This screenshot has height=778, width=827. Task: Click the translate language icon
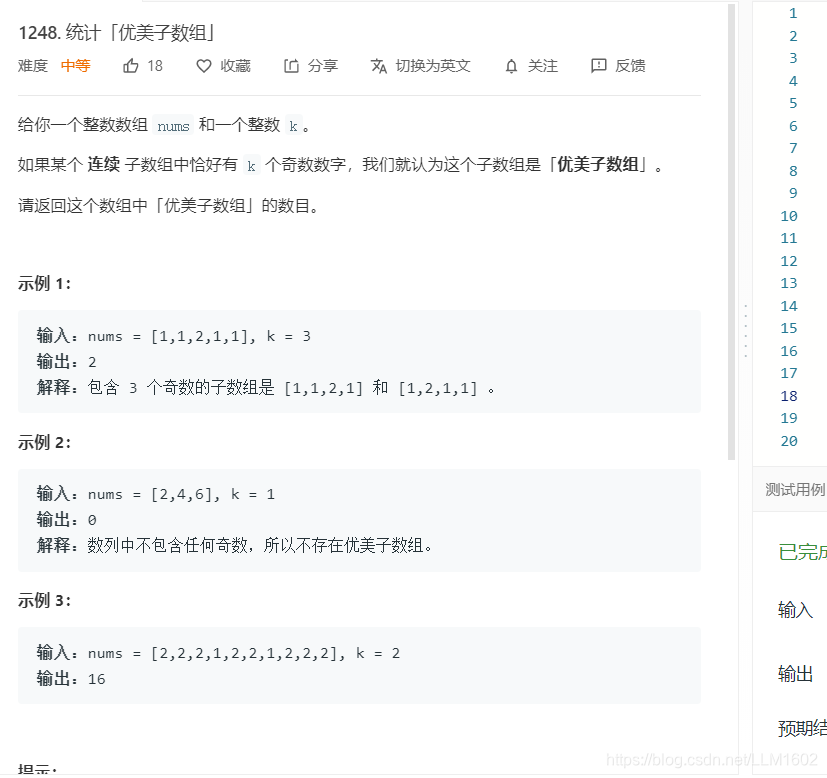pos(379,66)
